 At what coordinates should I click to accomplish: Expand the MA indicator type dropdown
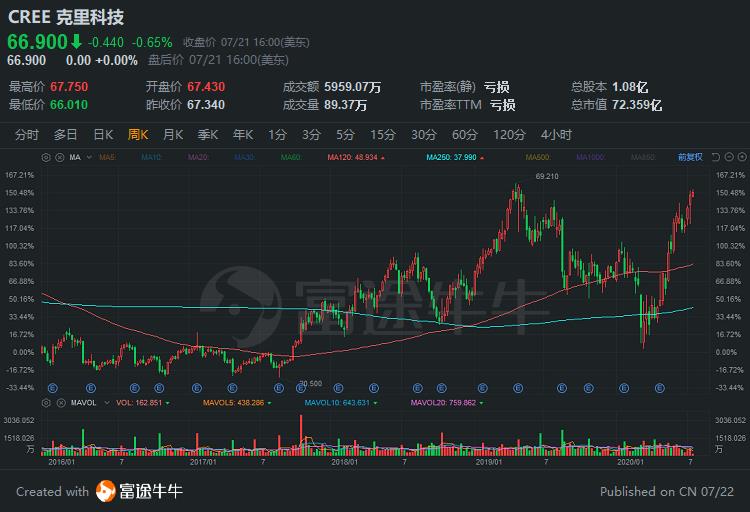(x=89, y=157)
